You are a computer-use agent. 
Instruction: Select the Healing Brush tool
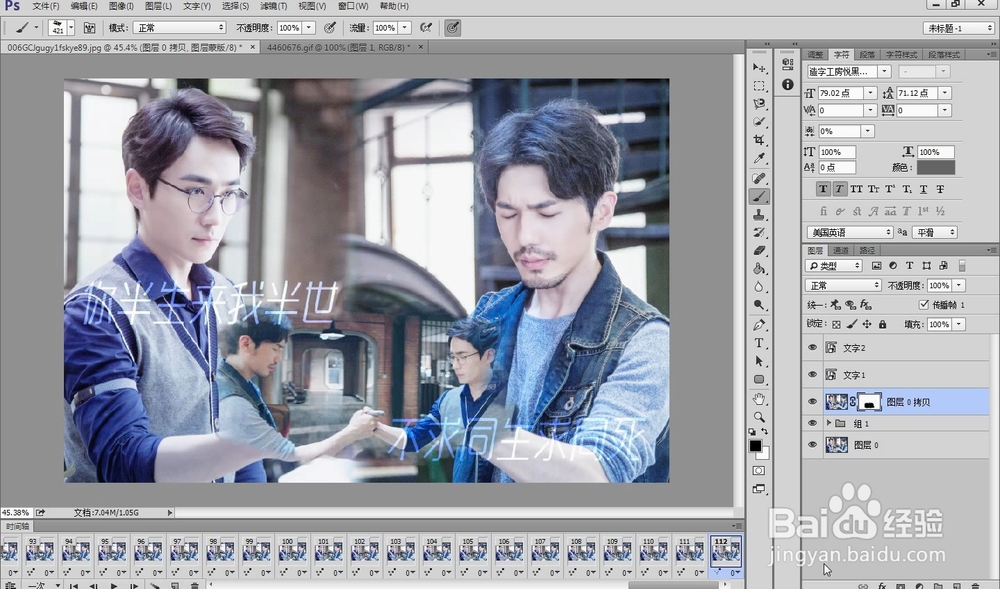coord(759,178)
